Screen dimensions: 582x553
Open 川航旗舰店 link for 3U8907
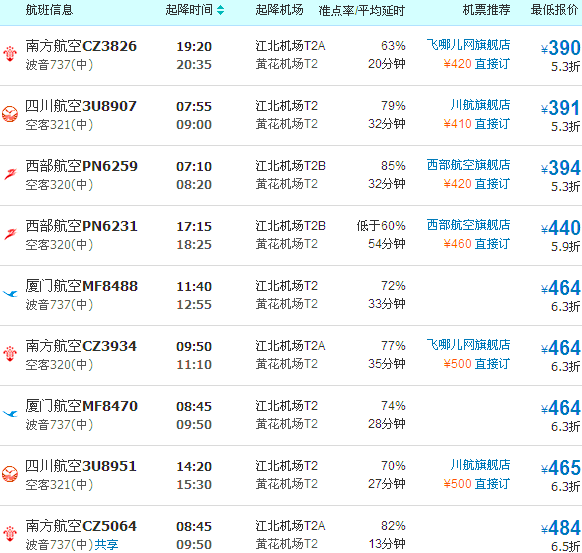click(x=480, y=105)
